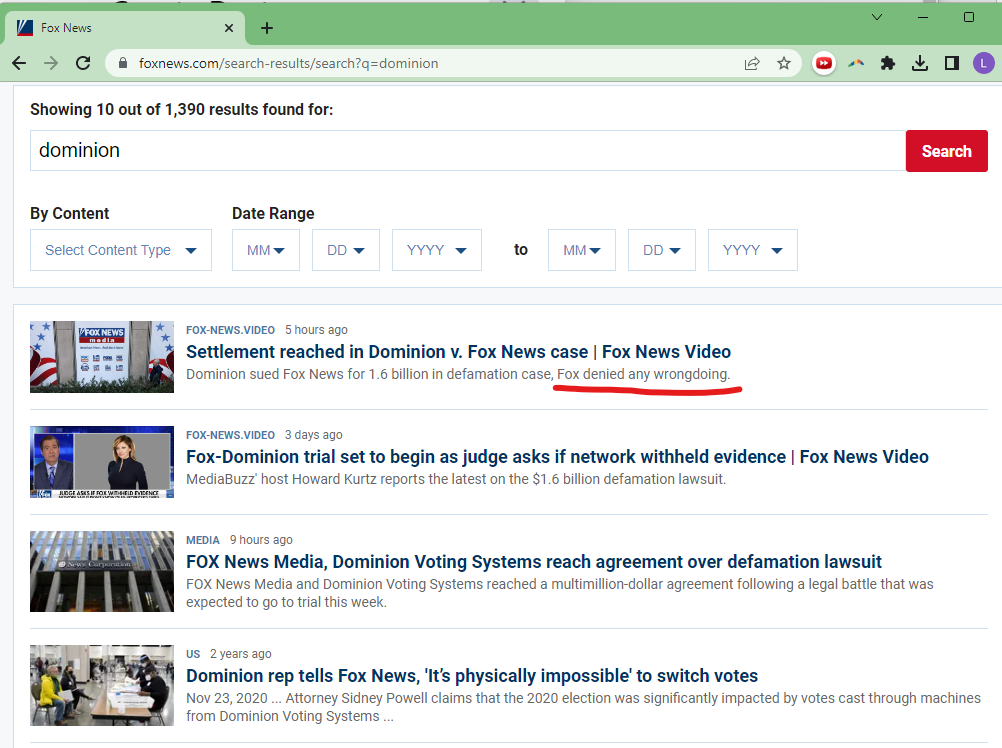Open FOX News Media, Dominion agreement headline
The image size is (1002, 748).
[x=534, y=562]
